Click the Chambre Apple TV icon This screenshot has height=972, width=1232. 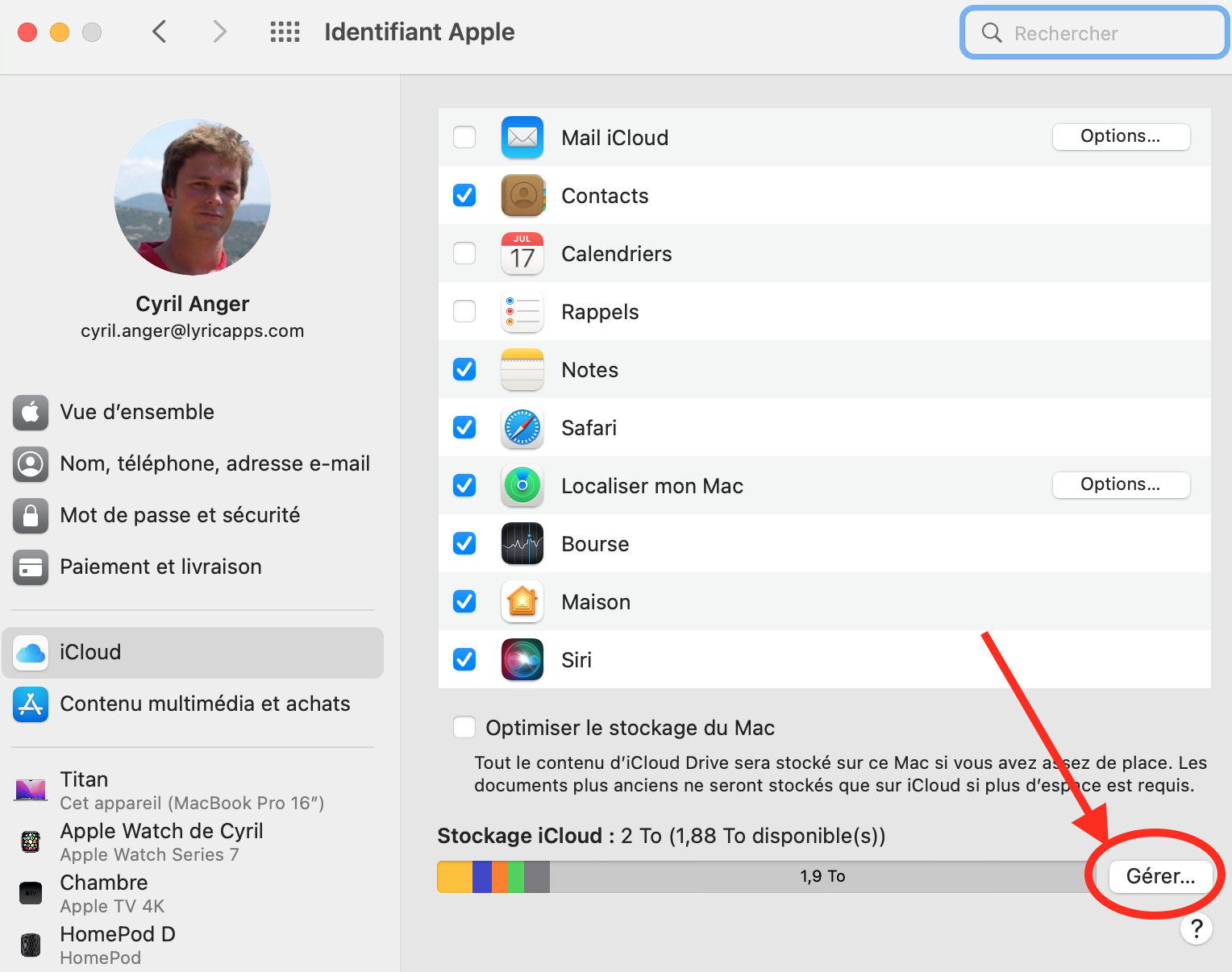31,893
